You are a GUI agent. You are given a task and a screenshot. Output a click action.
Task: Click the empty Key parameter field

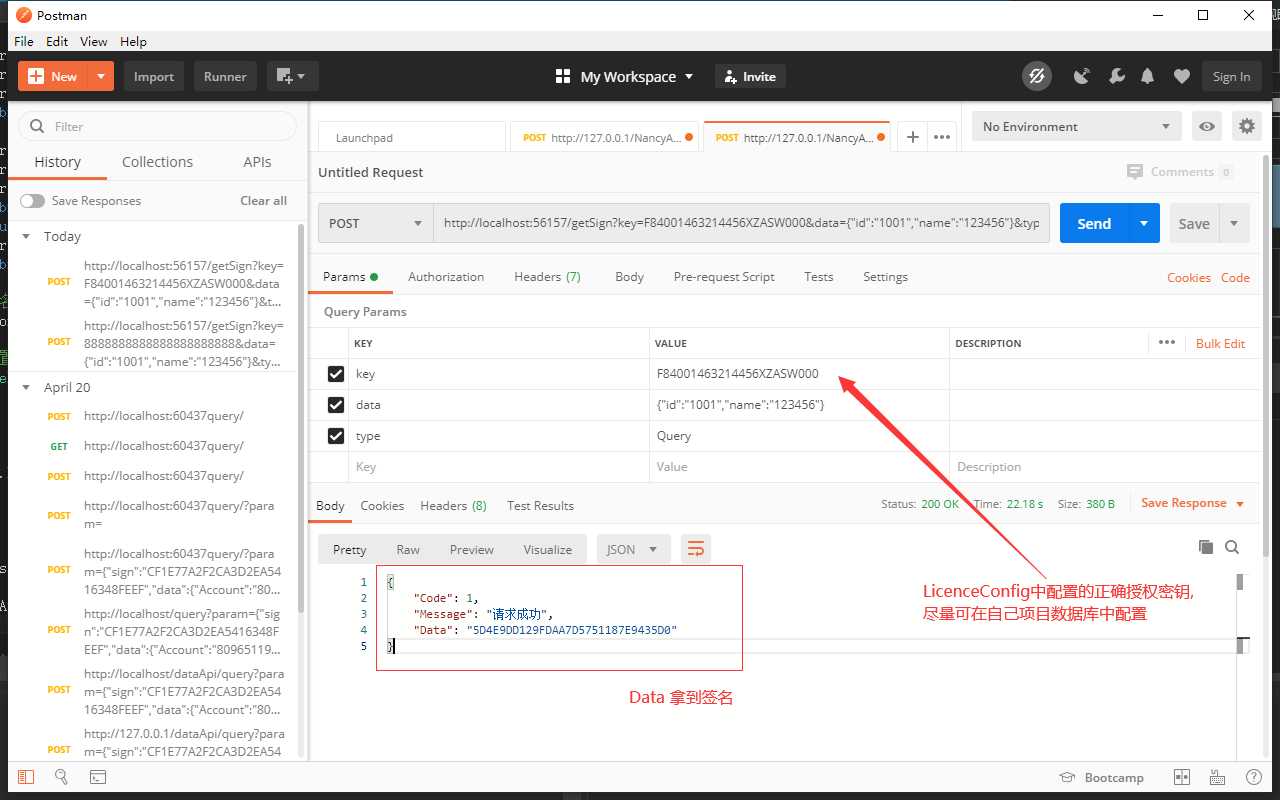click(x=498, y=467)
